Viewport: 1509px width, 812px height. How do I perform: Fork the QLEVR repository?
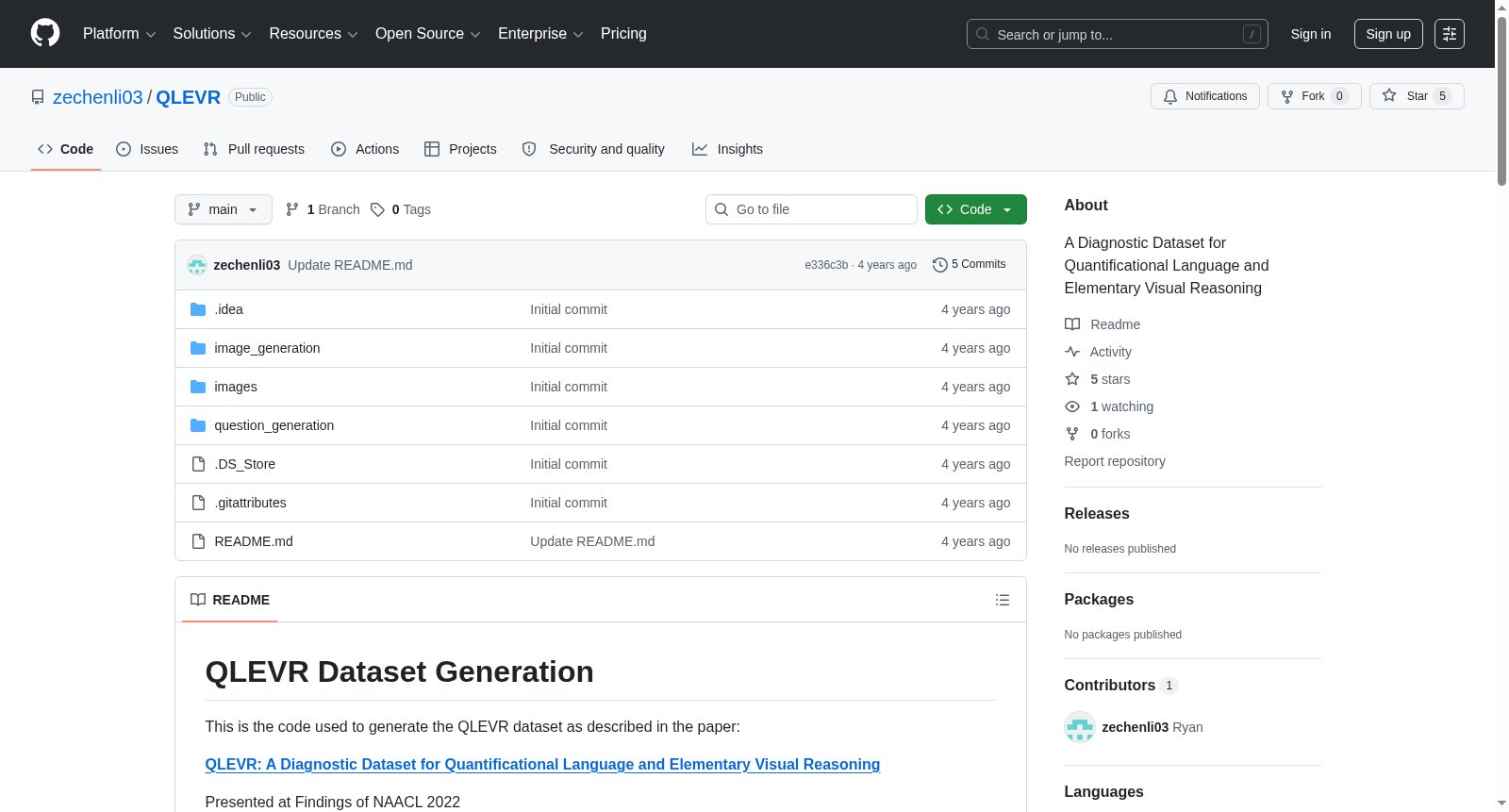(x=1315, y=96)
